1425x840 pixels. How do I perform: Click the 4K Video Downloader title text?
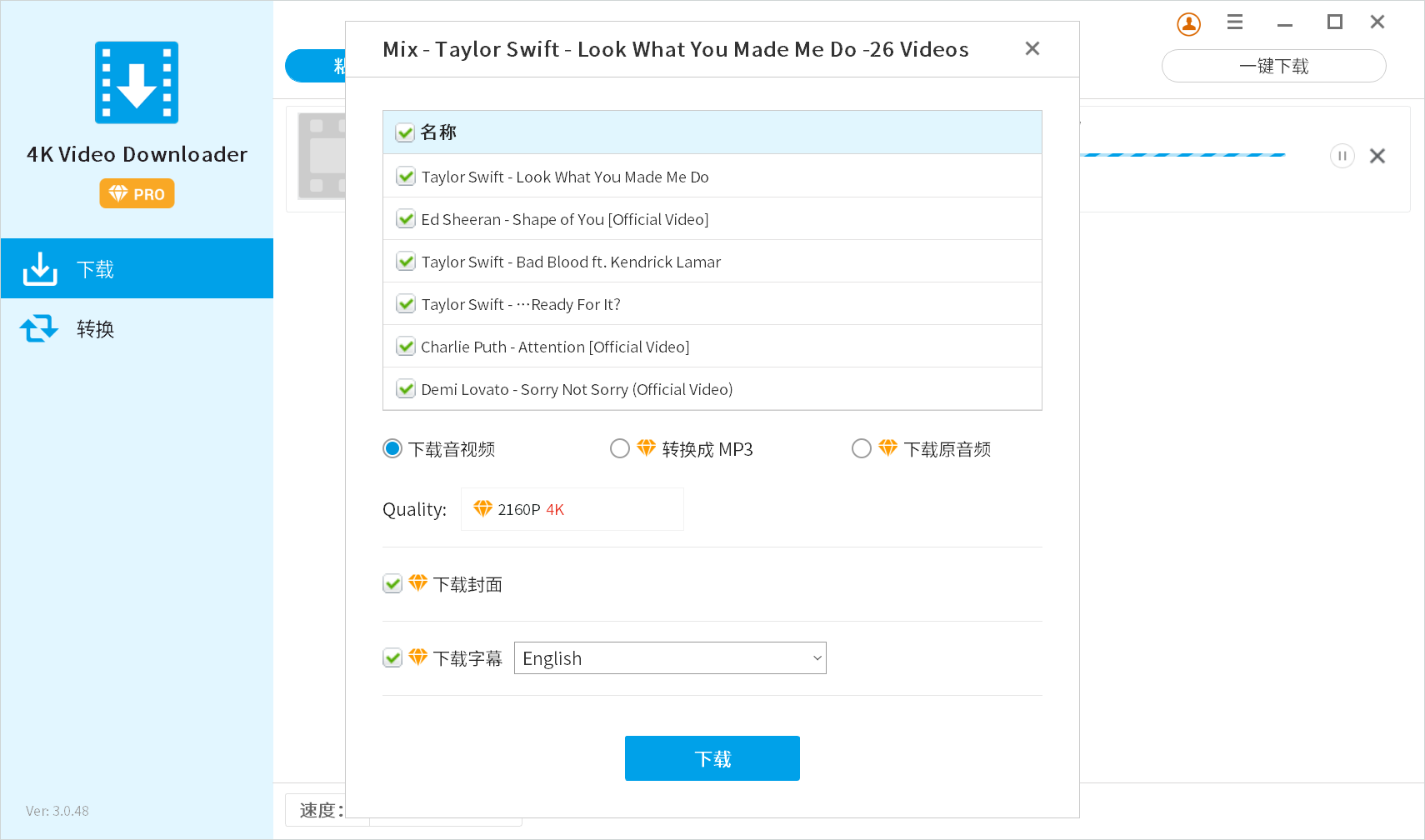pos(137,154)
